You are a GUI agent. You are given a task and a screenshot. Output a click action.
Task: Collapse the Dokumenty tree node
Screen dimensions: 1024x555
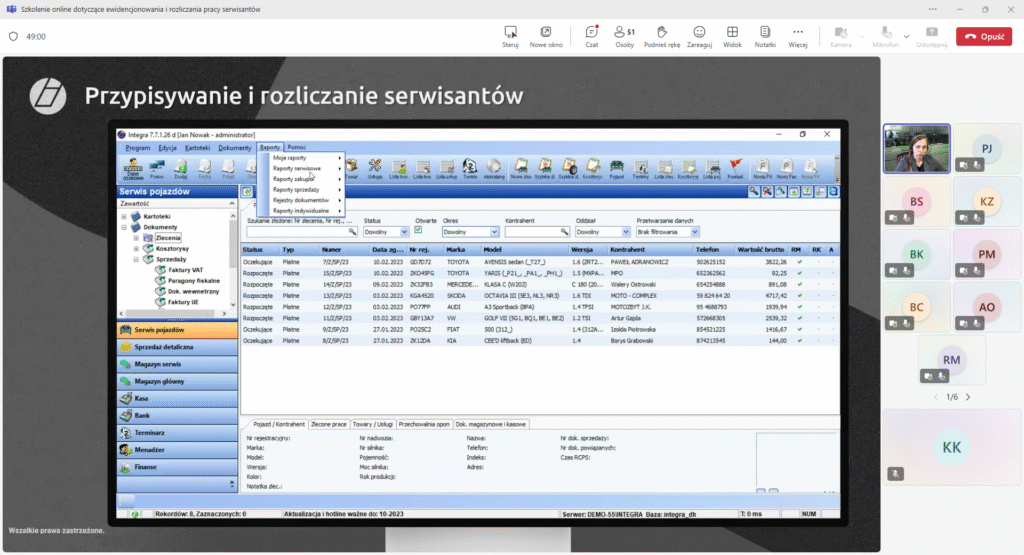point(124,227)
